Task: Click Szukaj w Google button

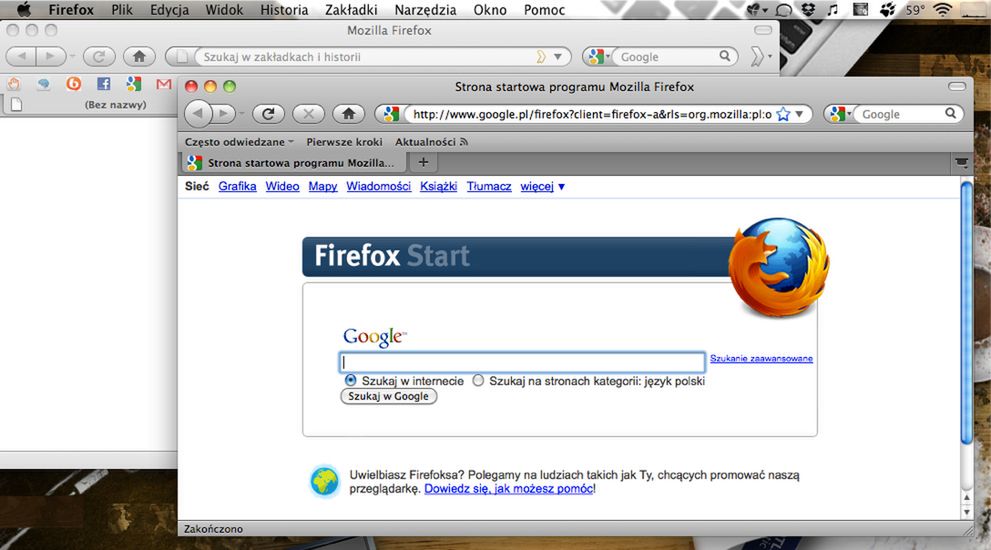Action: (388, 396)
